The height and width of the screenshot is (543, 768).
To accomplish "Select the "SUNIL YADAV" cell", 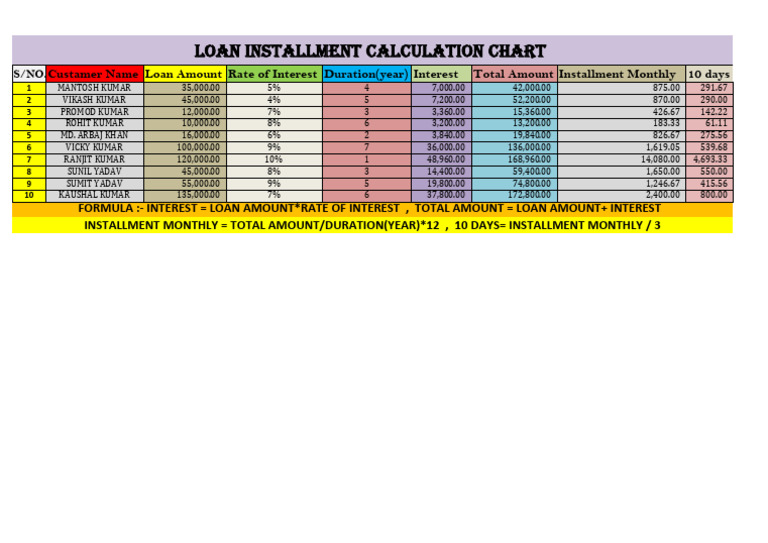I will click(x=95, y=171).
